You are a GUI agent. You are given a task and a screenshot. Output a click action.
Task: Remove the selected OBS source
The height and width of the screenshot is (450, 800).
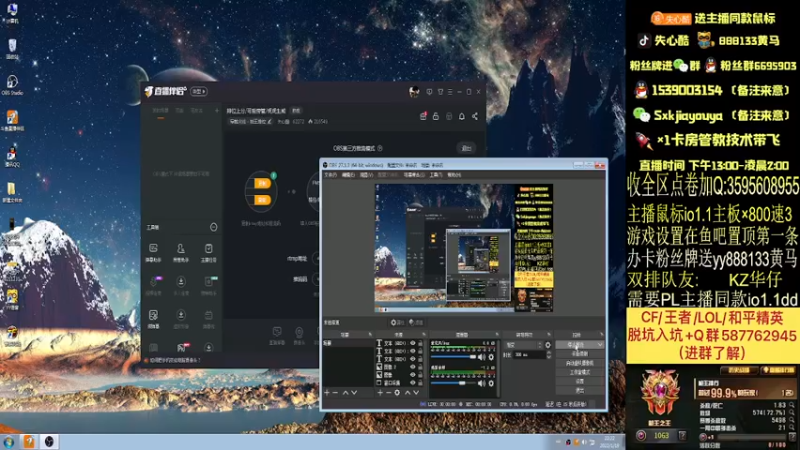tap(388, 392)
